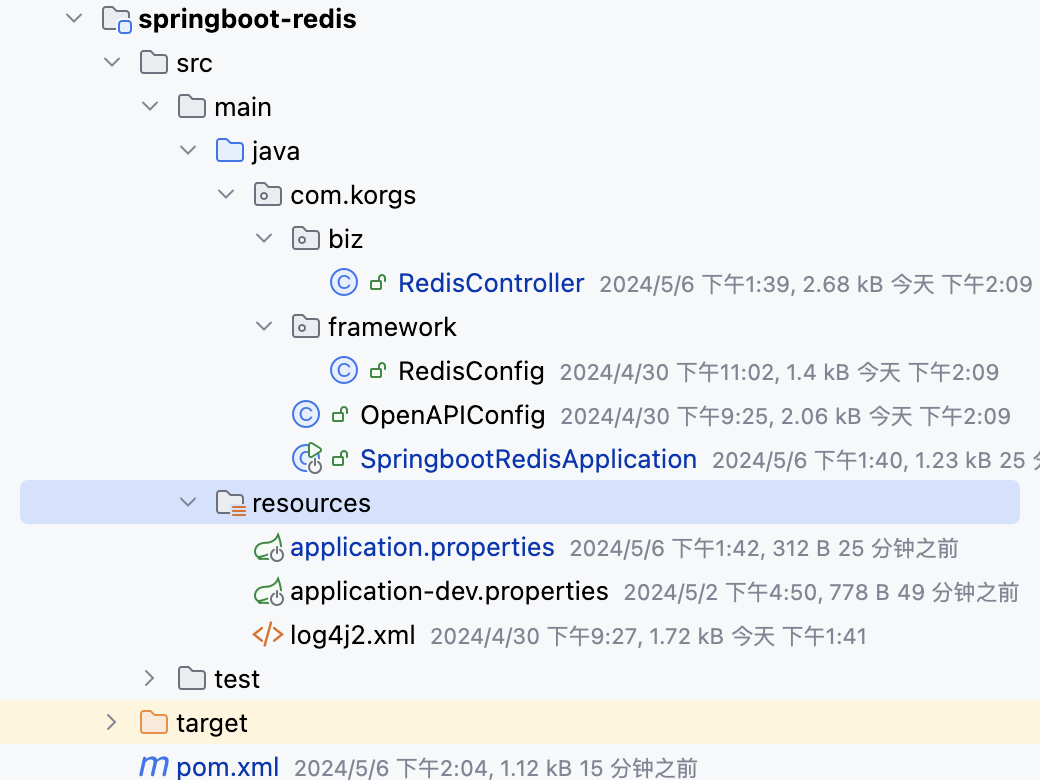This screenshot has width=1040, height=780.
Task: Expand the target folder
Action: pos(111,722)
